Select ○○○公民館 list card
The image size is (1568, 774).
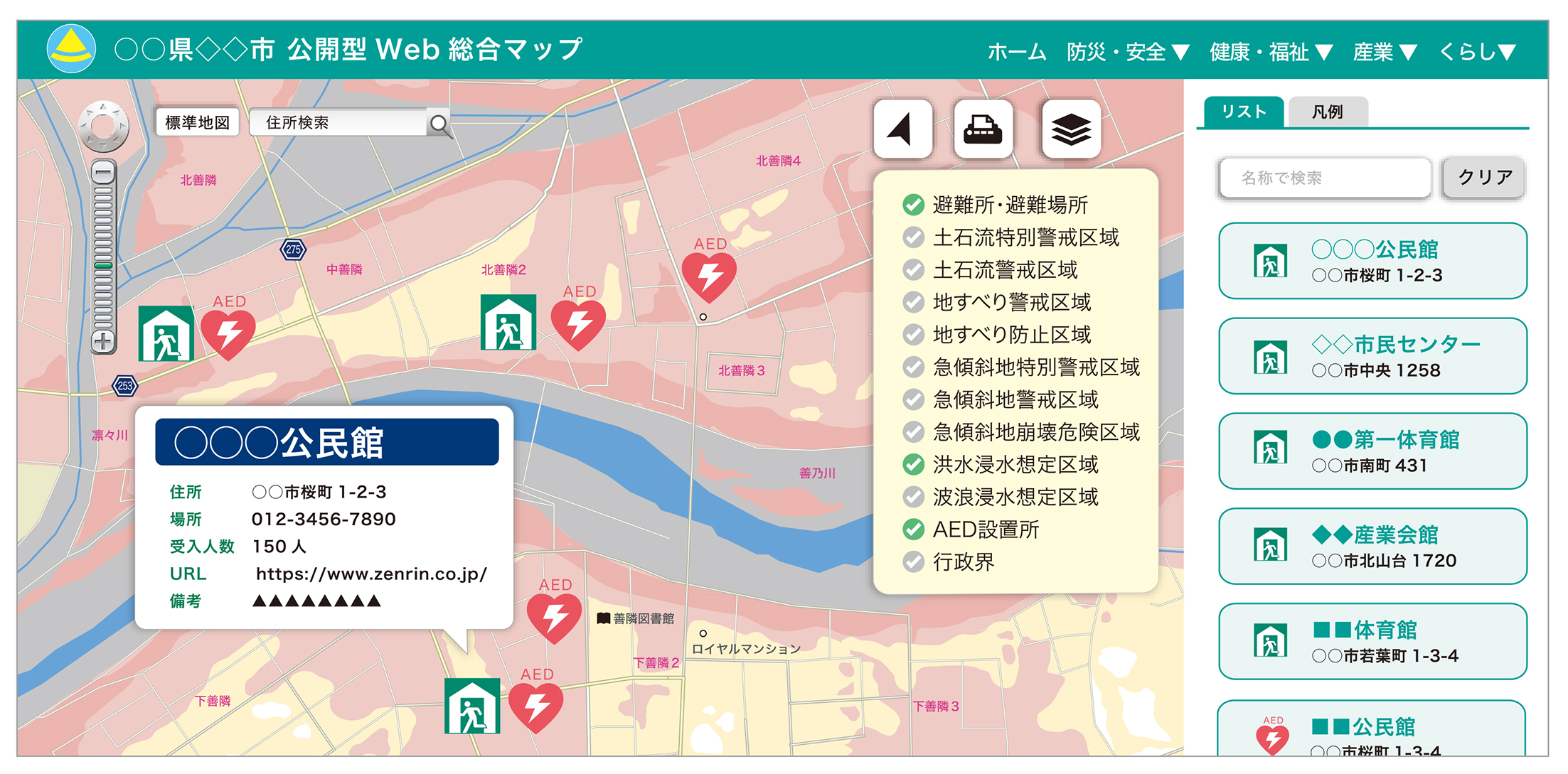[1372, 261]
